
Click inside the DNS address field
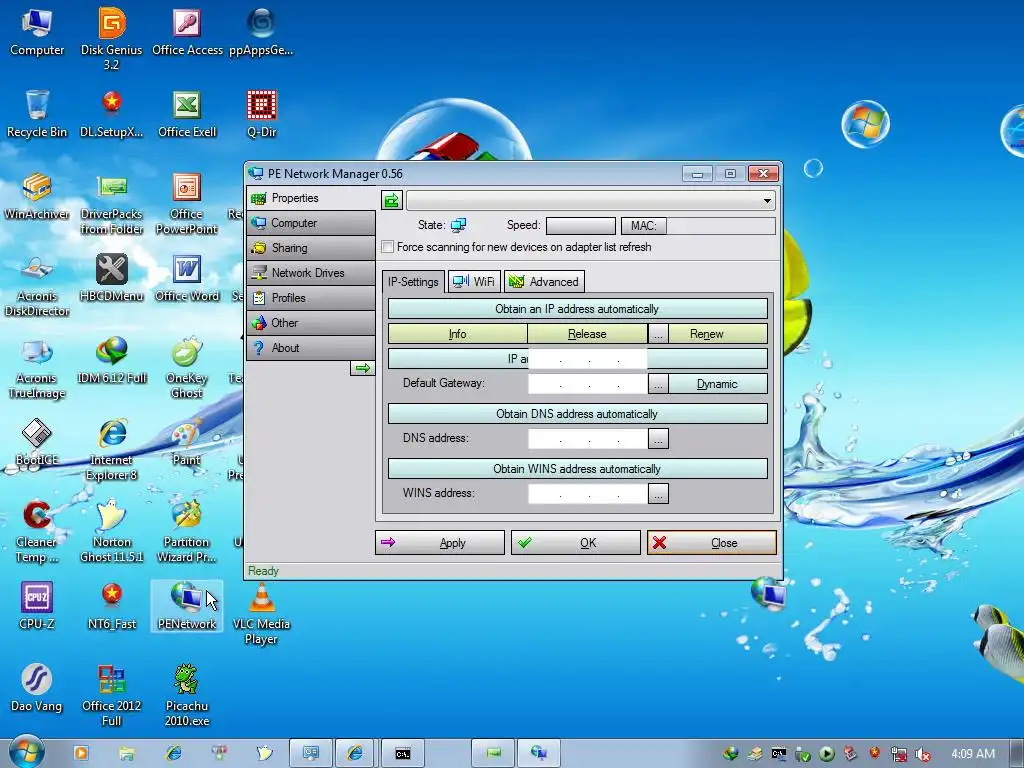(587, 439)
